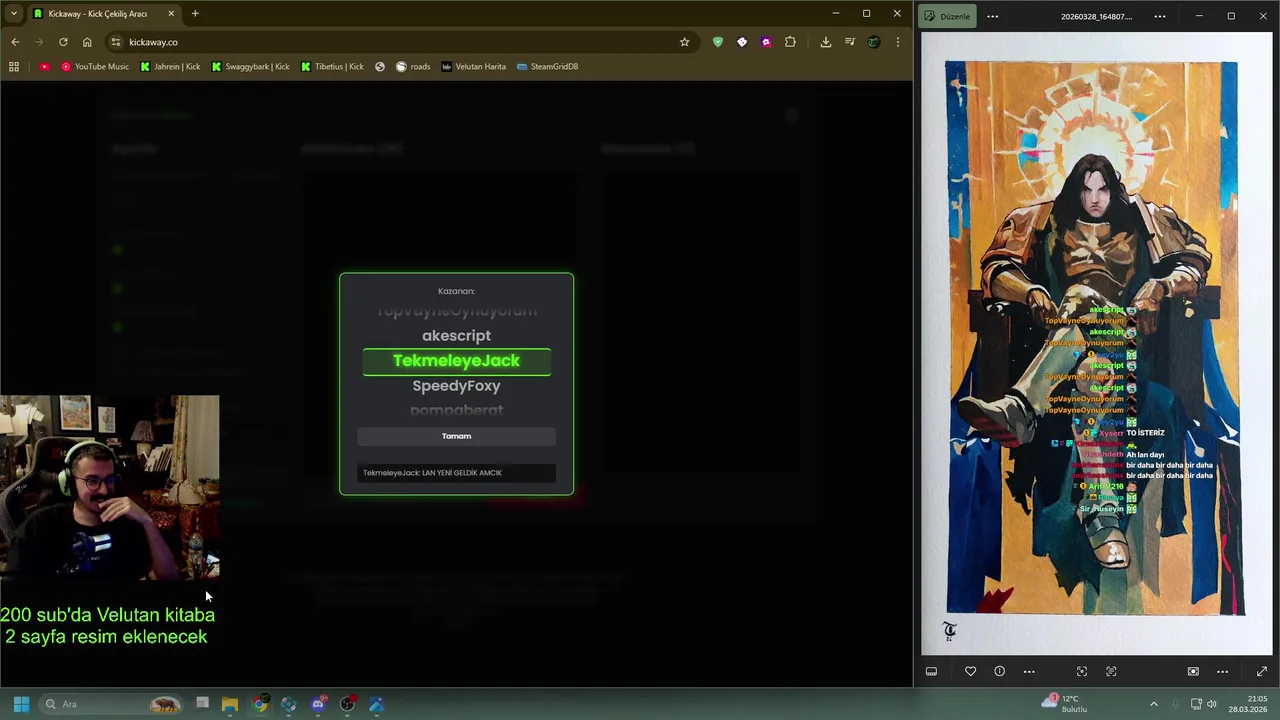The height and width of the screenshot is (720, 1280).
Task: Open the SteamGridDB bookmark
Action: [x=547, y=67]
